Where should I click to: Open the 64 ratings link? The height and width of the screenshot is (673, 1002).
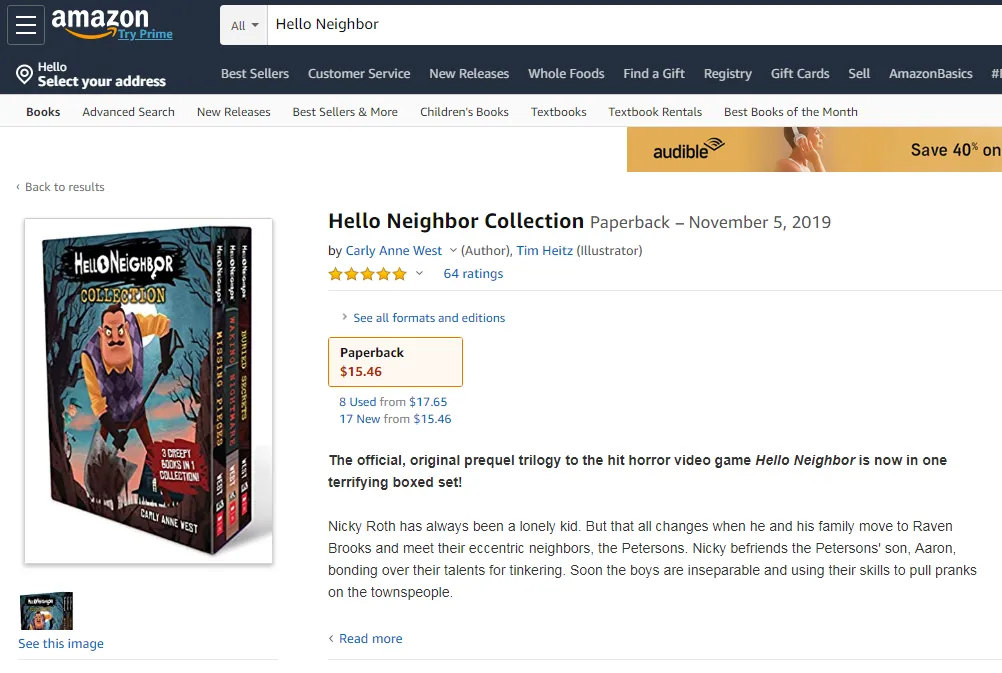click(473, 274)
